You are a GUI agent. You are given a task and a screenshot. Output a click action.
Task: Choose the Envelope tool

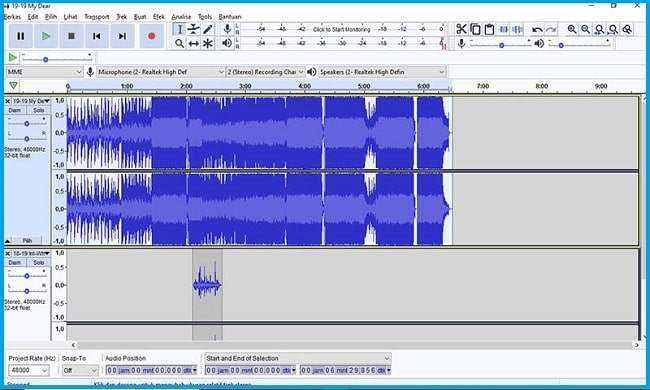pyautogui.click(x=194, y=29)
